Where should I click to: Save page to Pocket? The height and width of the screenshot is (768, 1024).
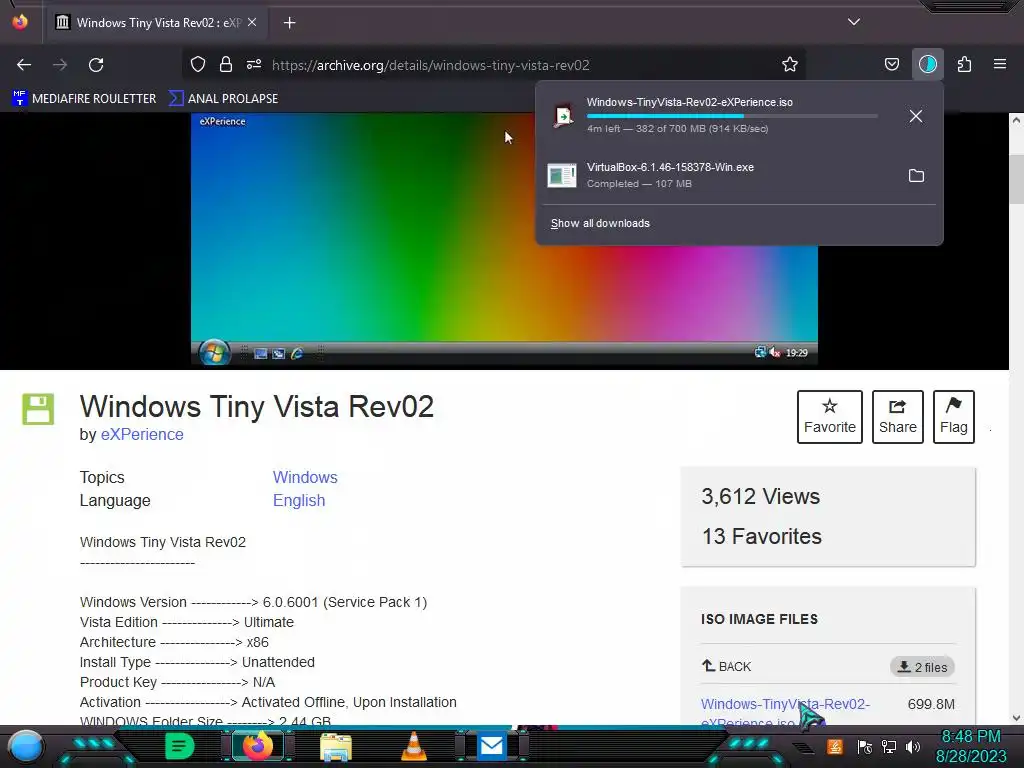pos(891,64)
